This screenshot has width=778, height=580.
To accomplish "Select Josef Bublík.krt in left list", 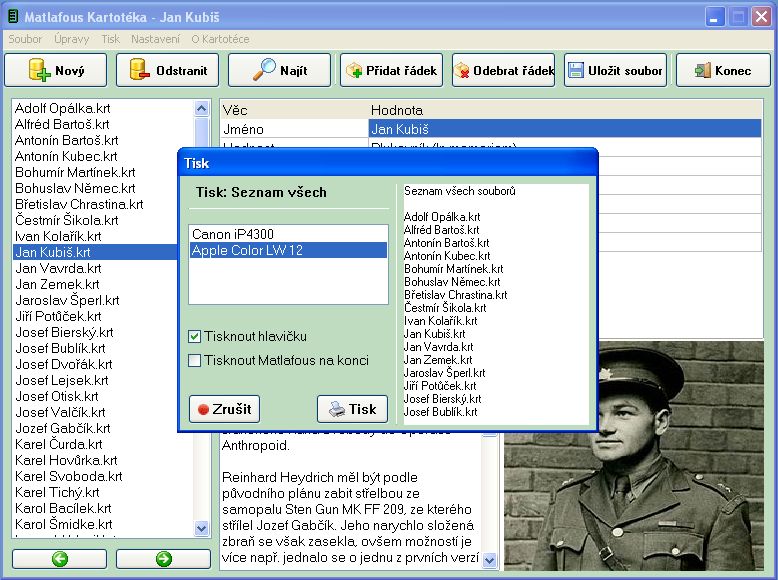I will [60, 348].
